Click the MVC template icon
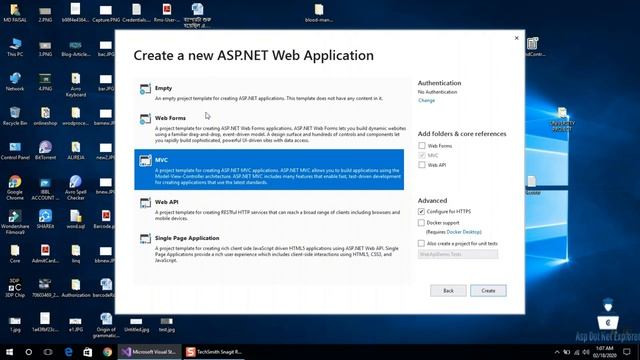This screenshot has height=360, width=640. [x=145, y=161]
